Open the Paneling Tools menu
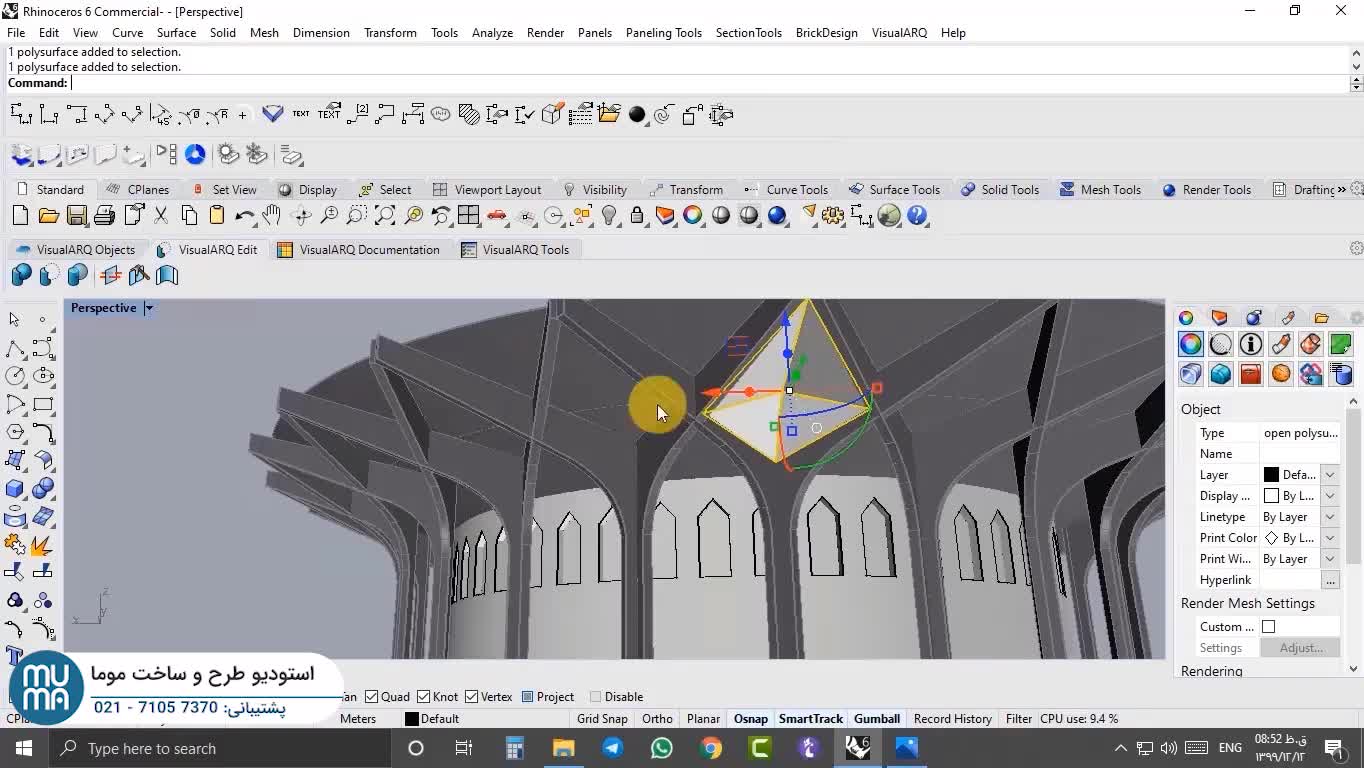 [x=663, y=33]
